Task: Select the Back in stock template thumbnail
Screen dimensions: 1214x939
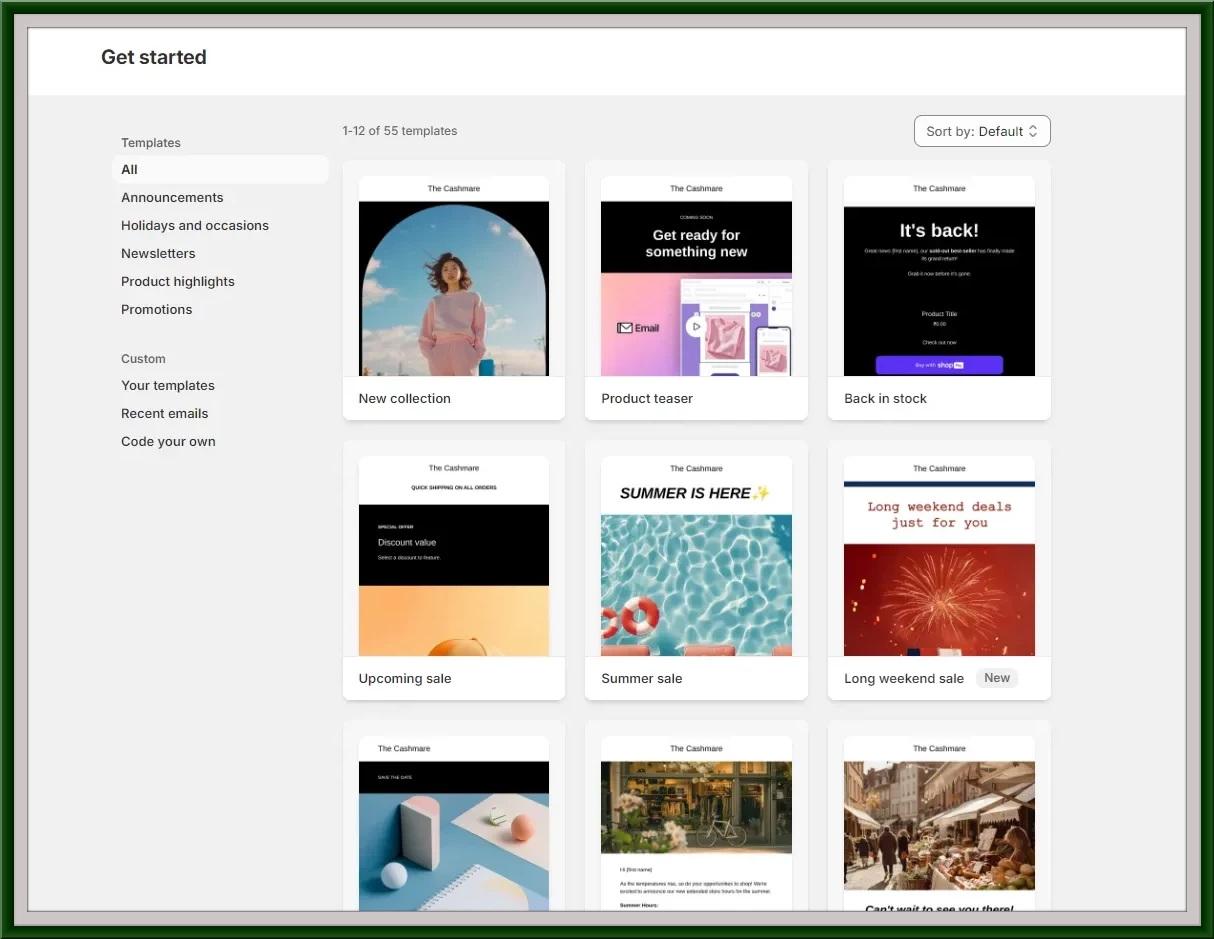Action: (939, 276)
